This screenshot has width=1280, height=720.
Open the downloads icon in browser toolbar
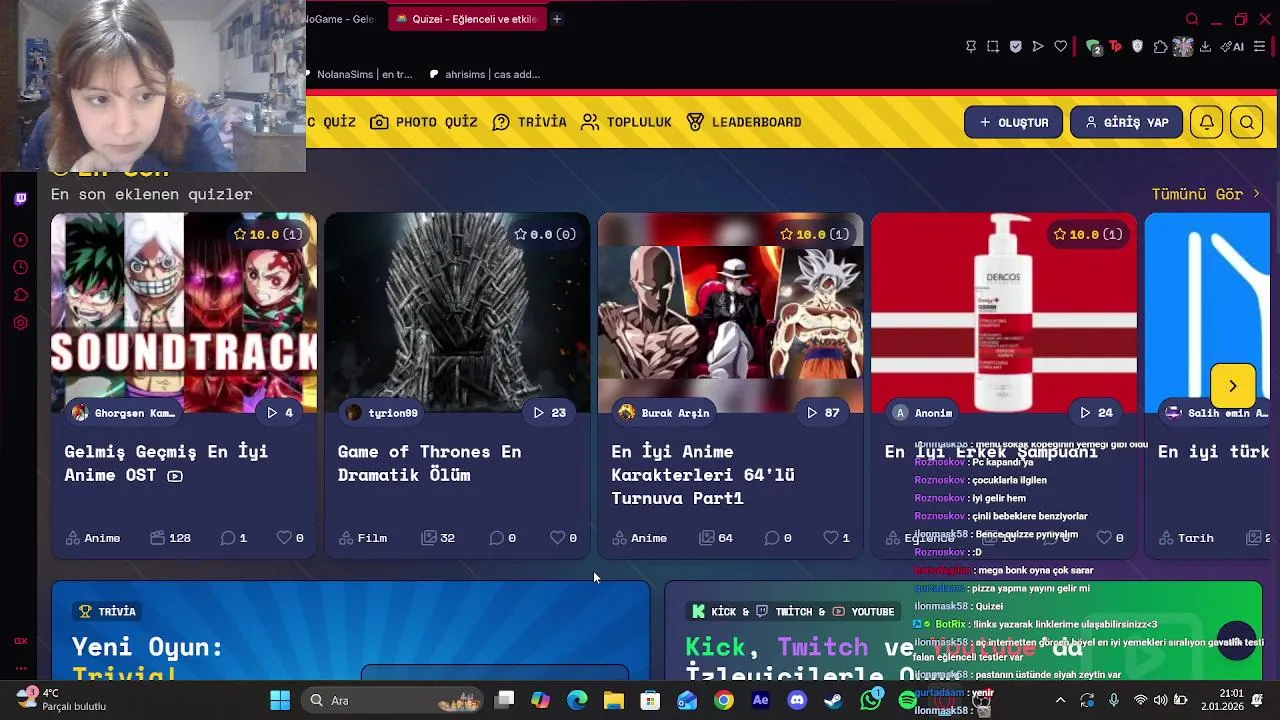click(1205, 47)
